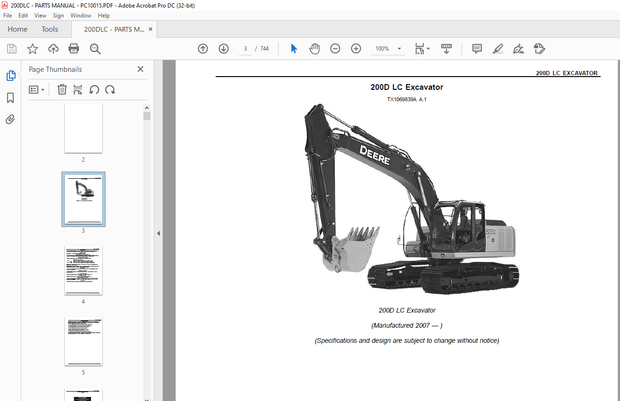Print the document

tap(74, 49)
